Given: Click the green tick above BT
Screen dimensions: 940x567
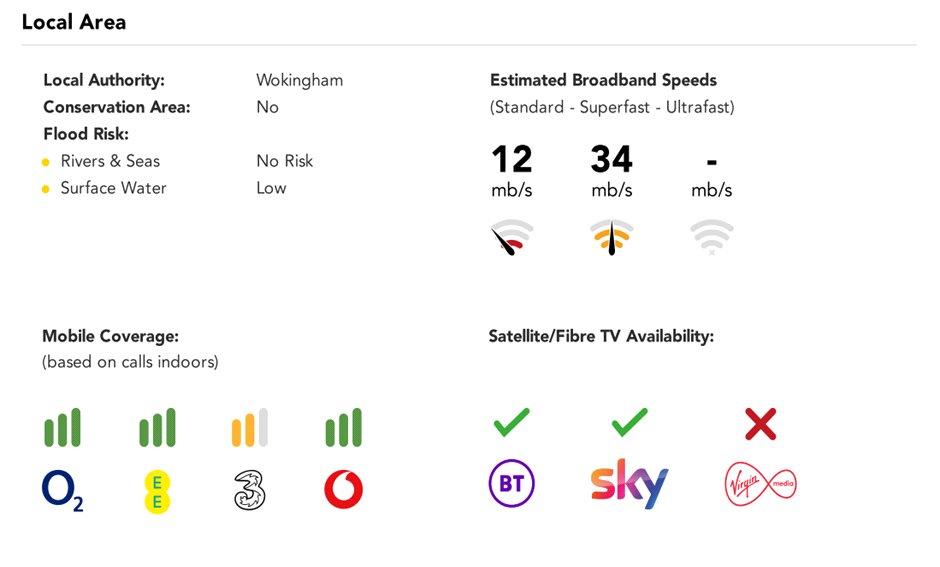Looking at the screenshot, I should pos(511,422).
